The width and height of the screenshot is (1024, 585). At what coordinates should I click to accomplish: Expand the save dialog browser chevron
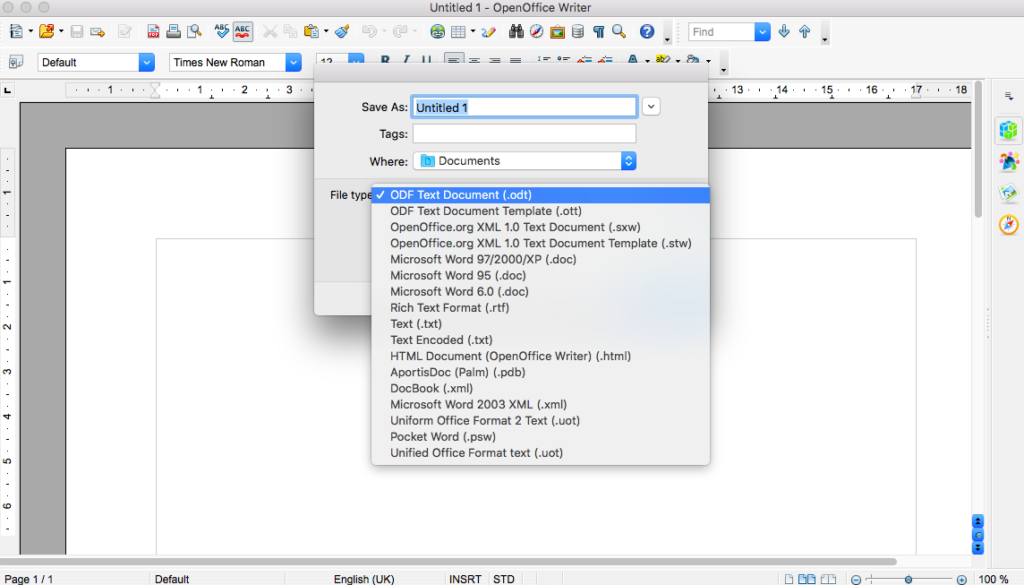click(x=652, y=107)
